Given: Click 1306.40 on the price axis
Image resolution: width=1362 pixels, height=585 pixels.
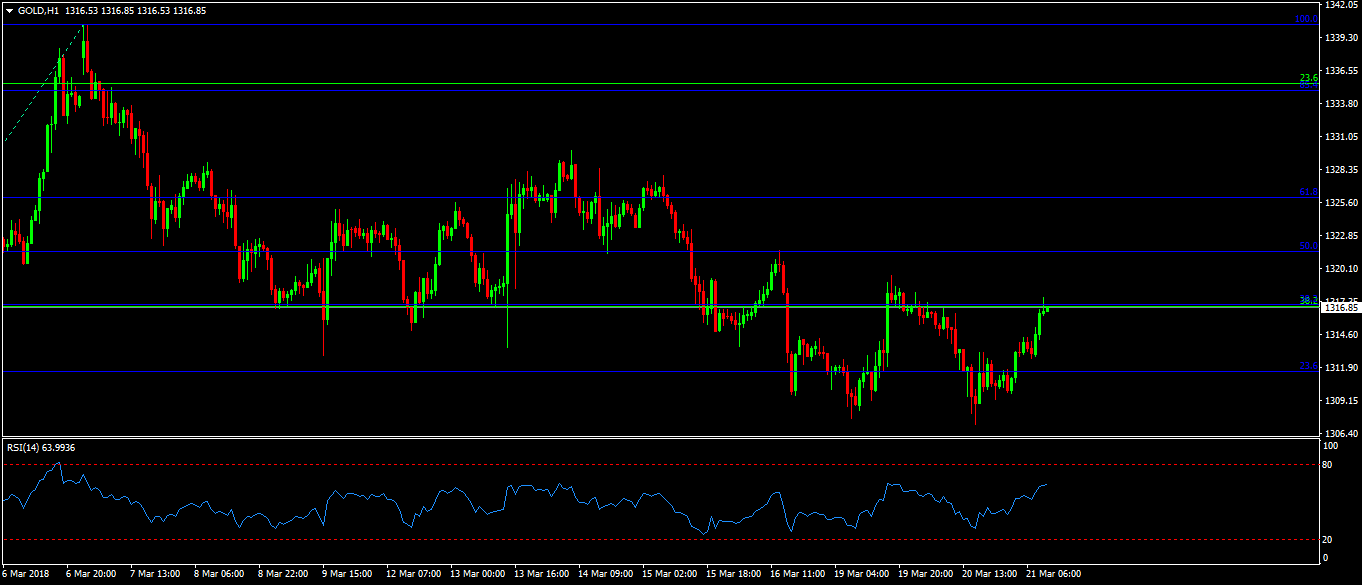Looking at the screenshot, I should (x=1340, y=434).
